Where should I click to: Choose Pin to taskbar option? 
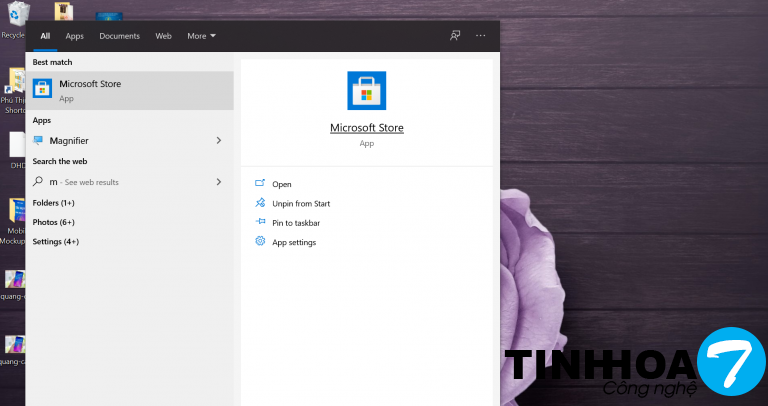click(x=296, y=223)
